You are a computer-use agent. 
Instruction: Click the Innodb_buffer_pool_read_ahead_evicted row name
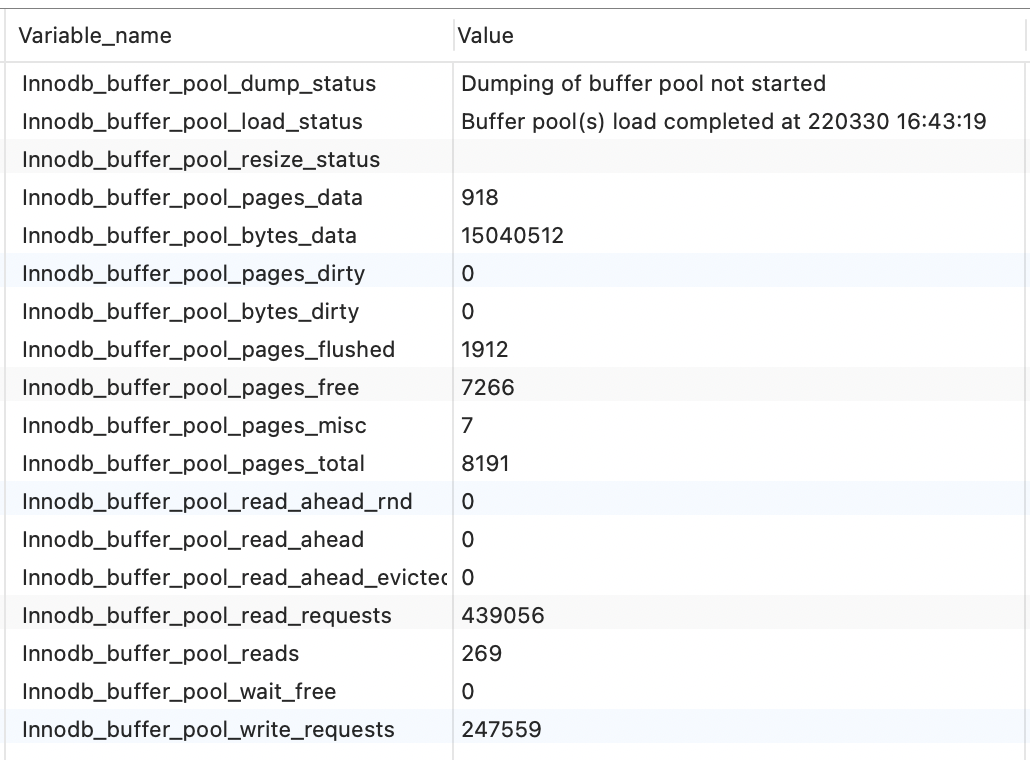[234, 578]
